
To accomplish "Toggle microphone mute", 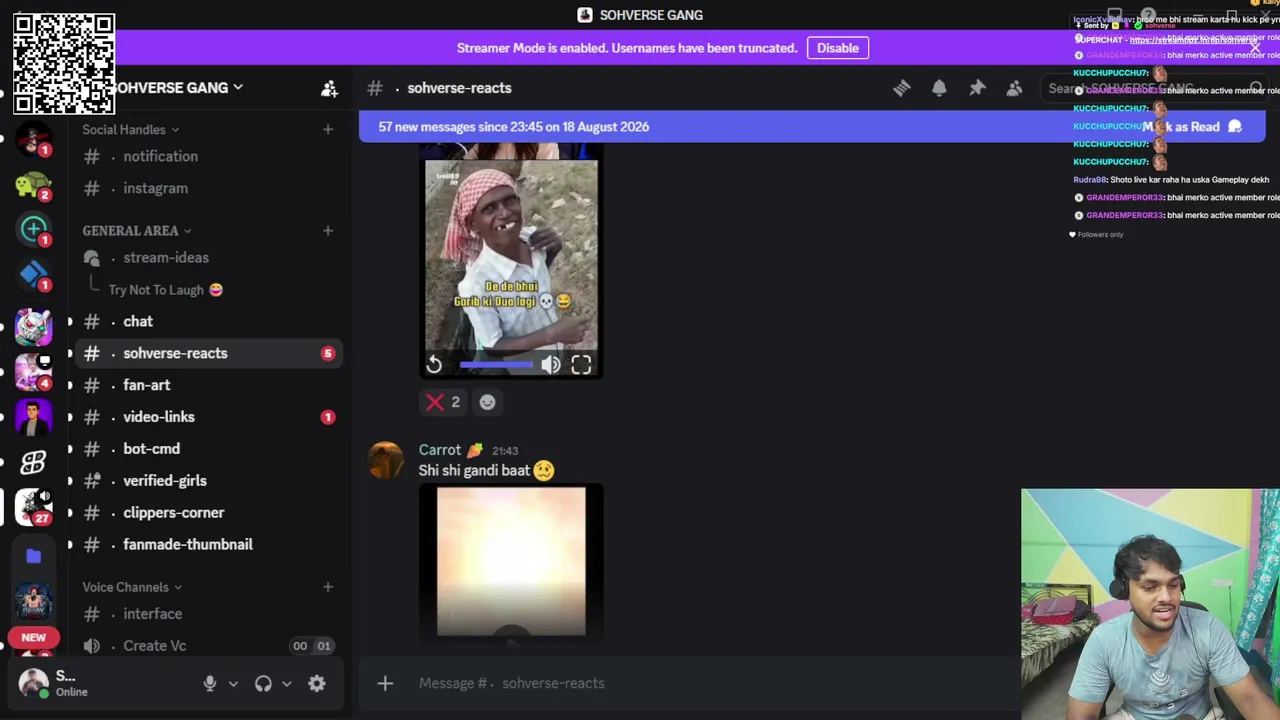I will point(210,683).
